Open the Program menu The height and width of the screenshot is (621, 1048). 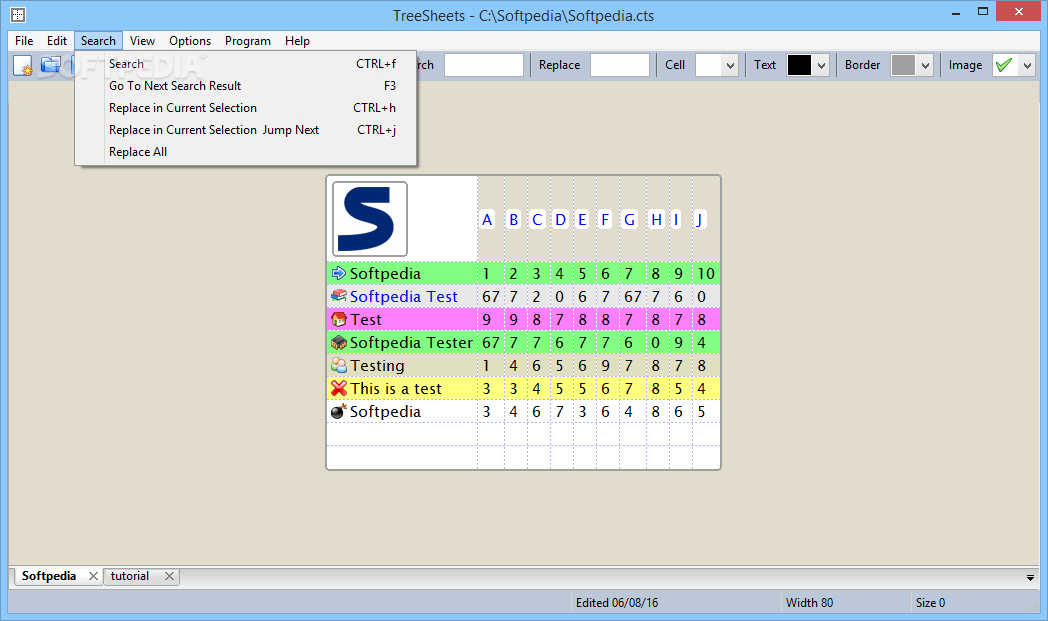pyautogui.click(x=248, y=41)
